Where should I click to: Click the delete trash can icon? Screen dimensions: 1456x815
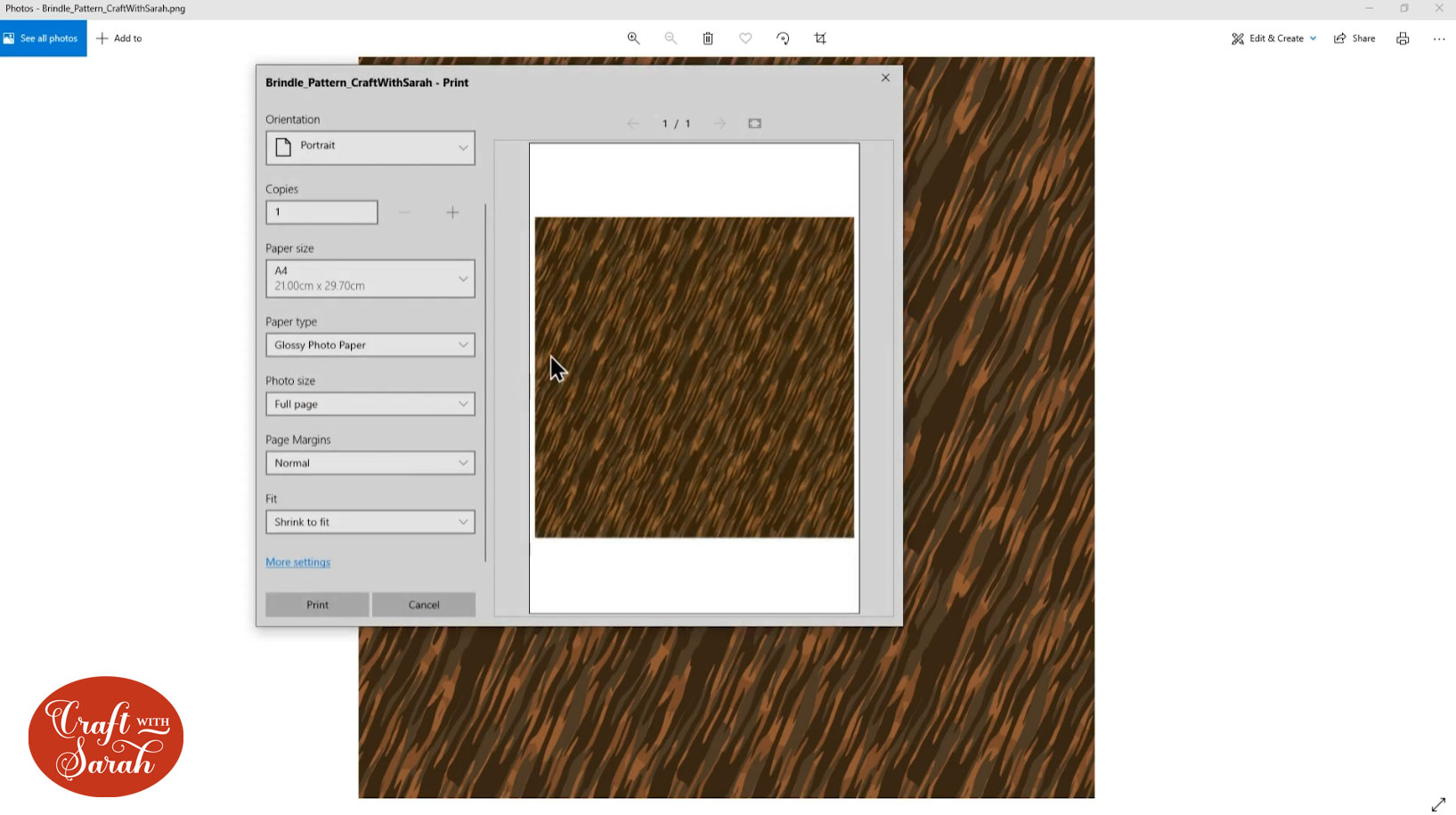(x=708, y=38)
